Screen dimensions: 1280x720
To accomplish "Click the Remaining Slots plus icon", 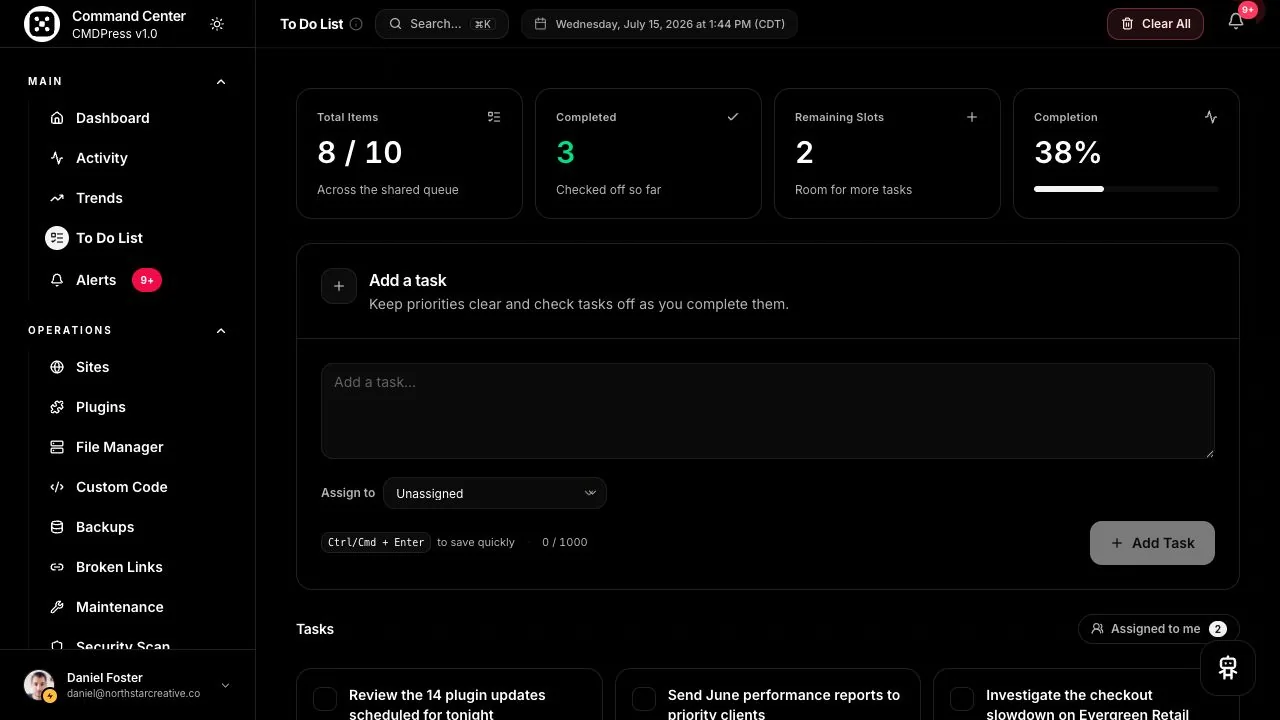I will coord(972,117).
